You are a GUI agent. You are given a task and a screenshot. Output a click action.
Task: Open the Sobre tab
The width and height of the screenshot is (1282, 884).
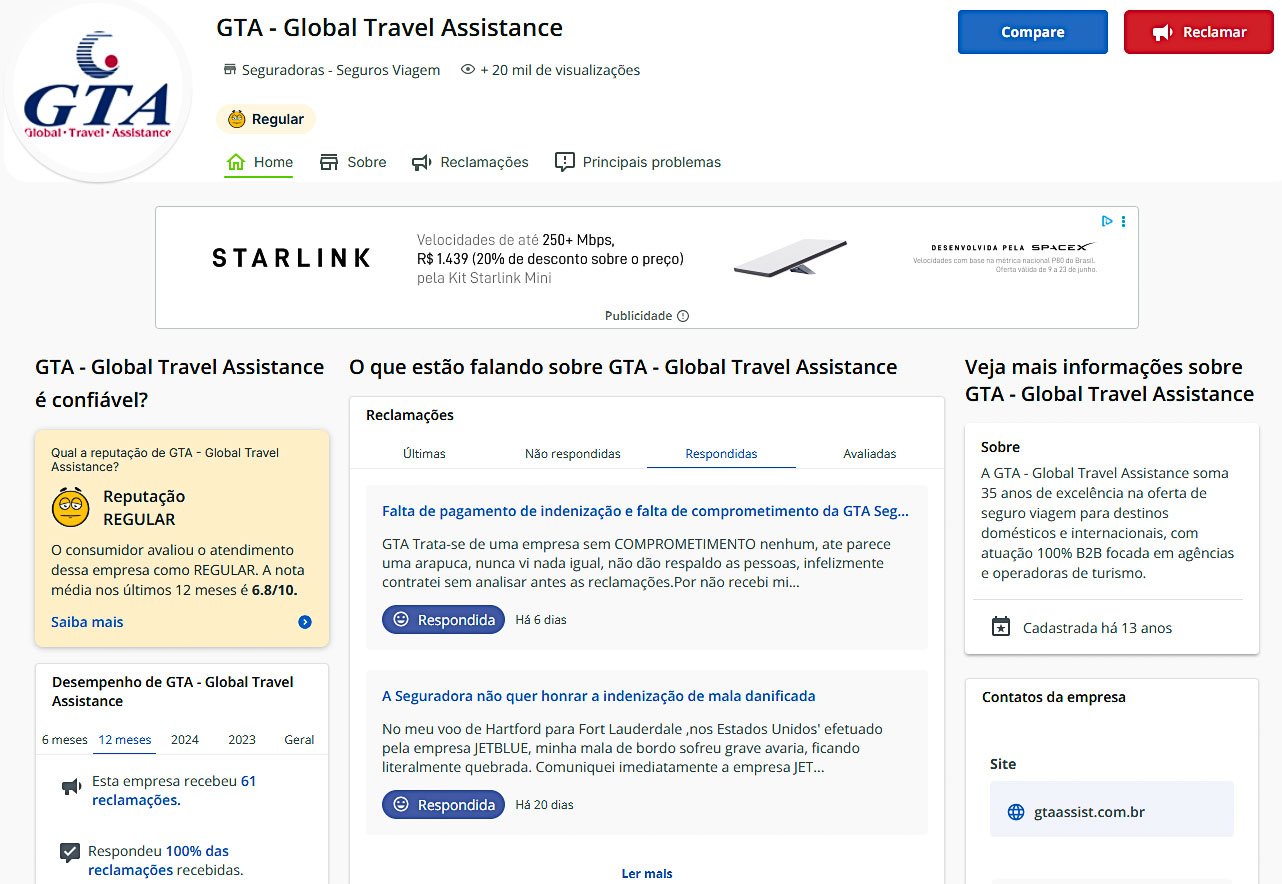point(353,162)
